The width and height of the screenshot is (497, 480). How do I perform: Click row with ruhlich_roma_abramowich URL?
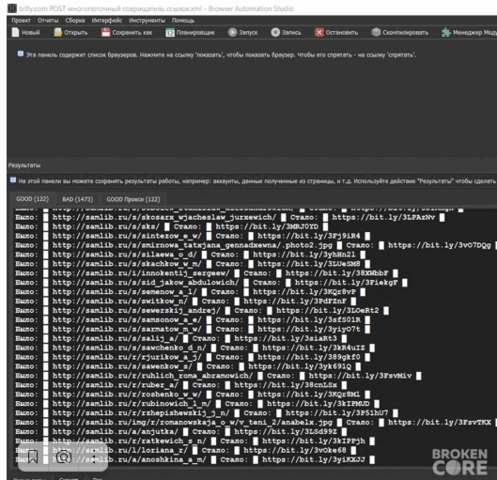click(218, 376)
